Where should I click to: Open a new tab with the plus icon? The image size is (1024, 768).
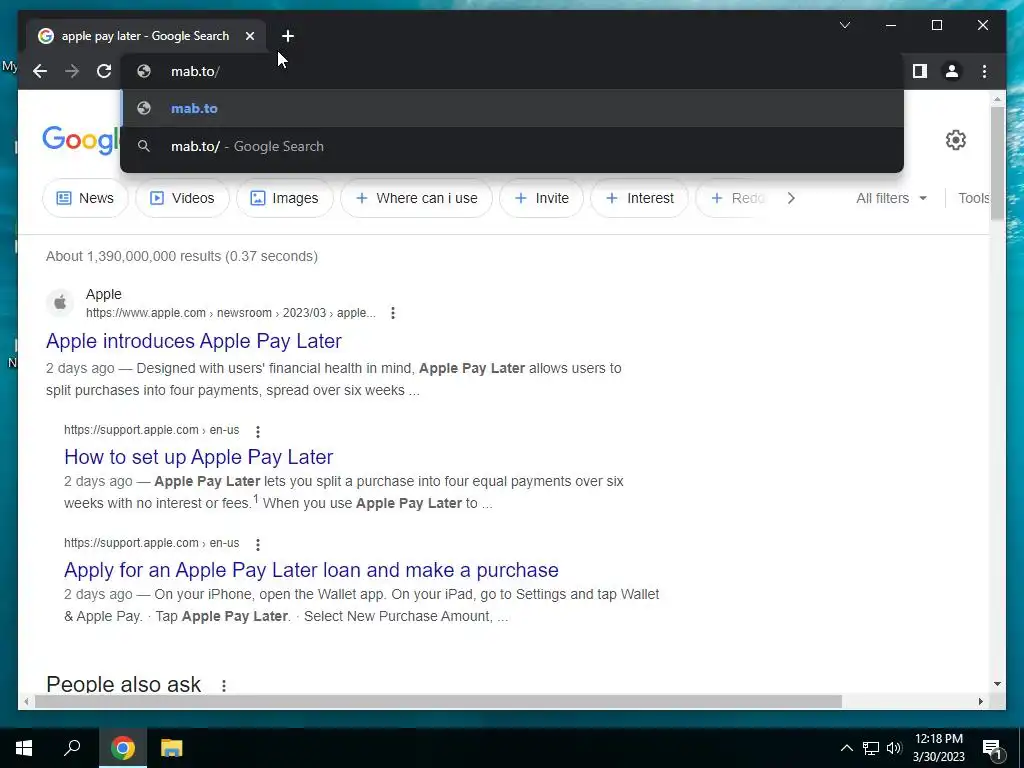coord(288,36)
